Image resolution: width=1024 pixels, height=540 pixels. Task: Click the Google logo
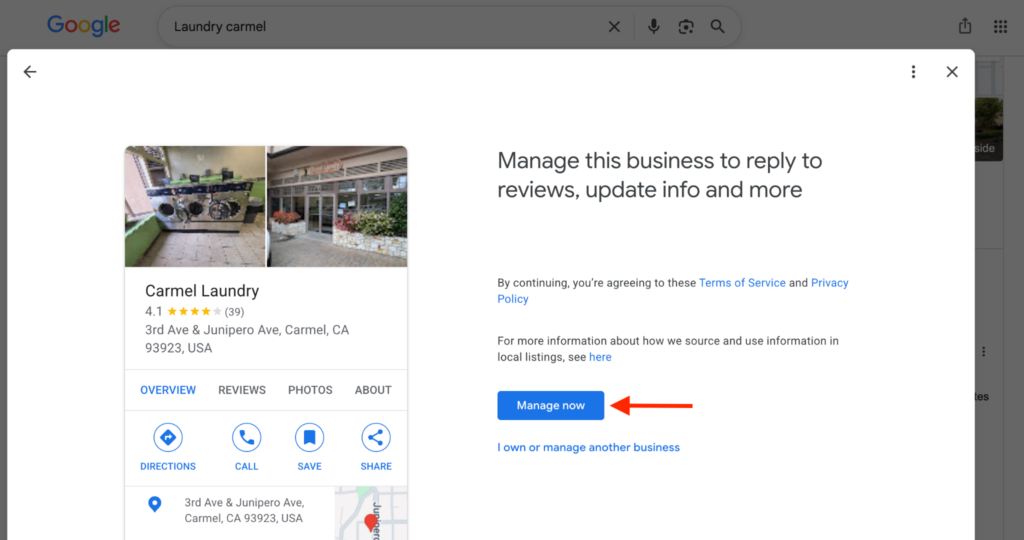[x=84, y=26]
